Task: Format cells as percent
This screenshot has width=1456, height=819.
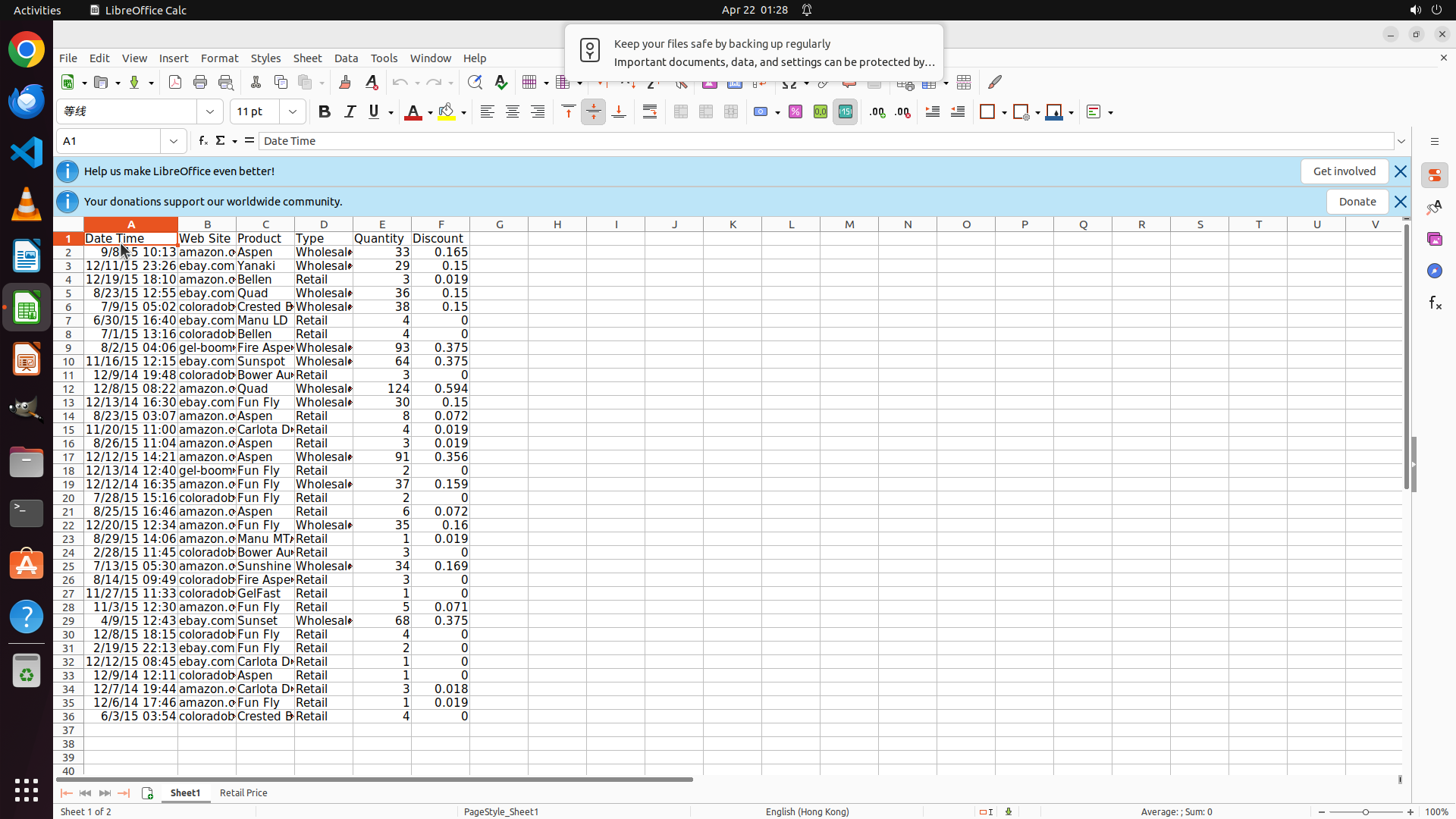Action: 795,112
